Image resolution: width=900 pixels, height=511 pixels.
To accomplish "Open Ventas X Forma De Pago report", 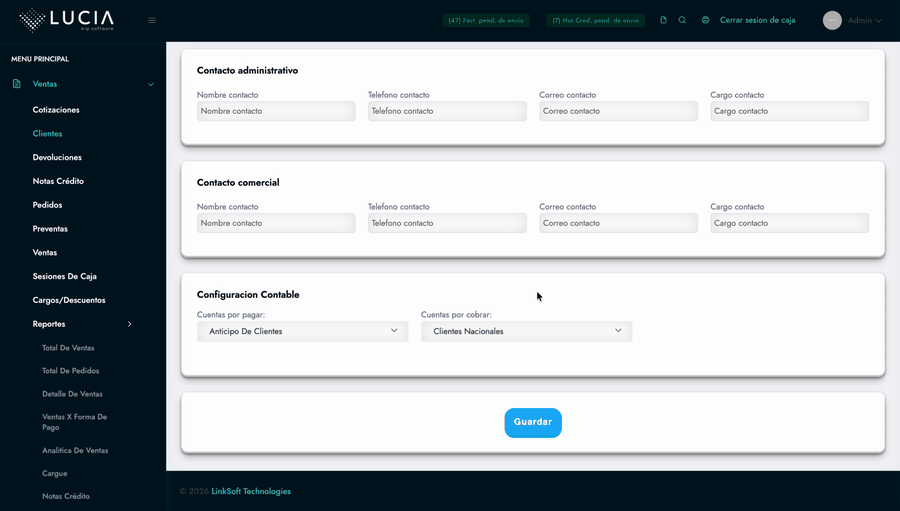I will tap(75, 422).
